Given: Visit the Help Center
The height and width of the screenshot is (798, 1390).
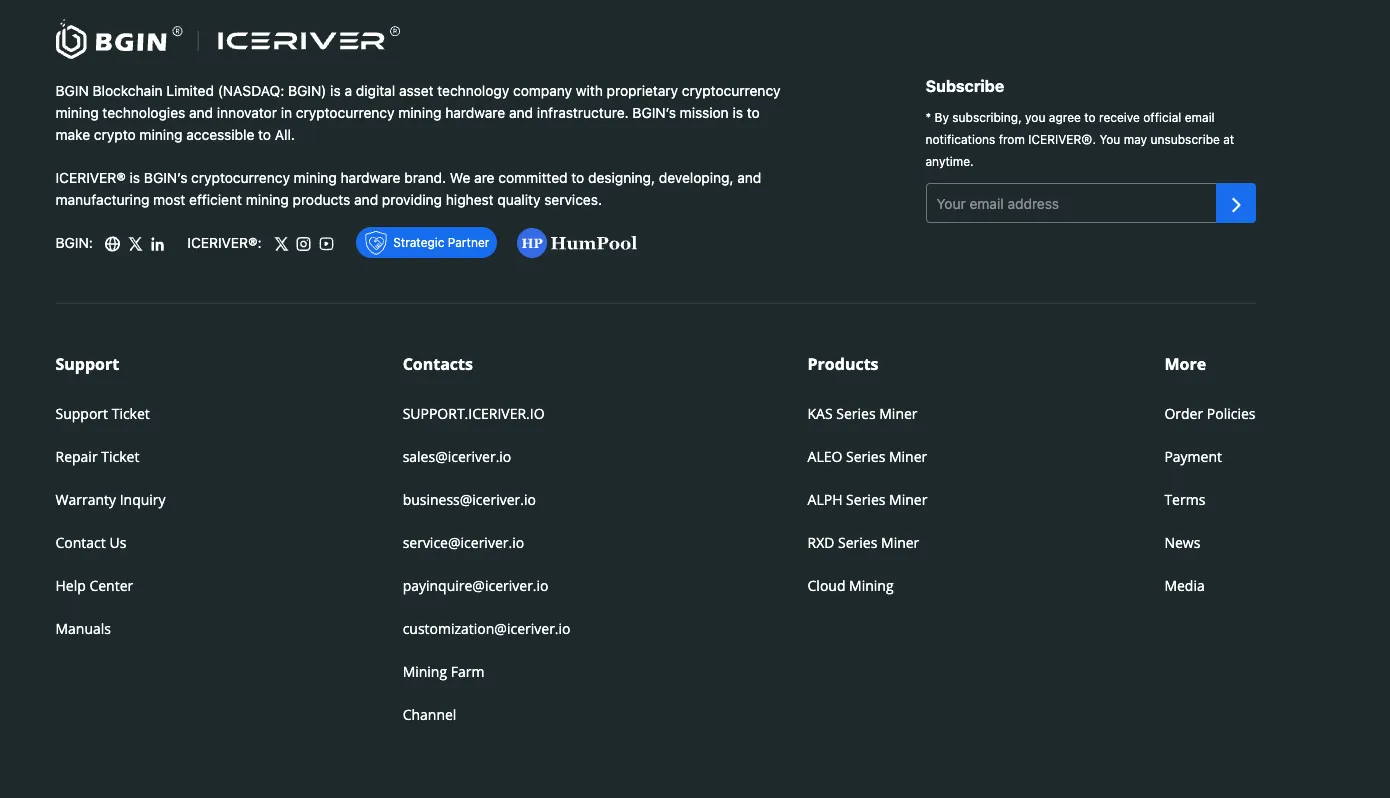Looking at the screenshot, I should tap(94, 586).
